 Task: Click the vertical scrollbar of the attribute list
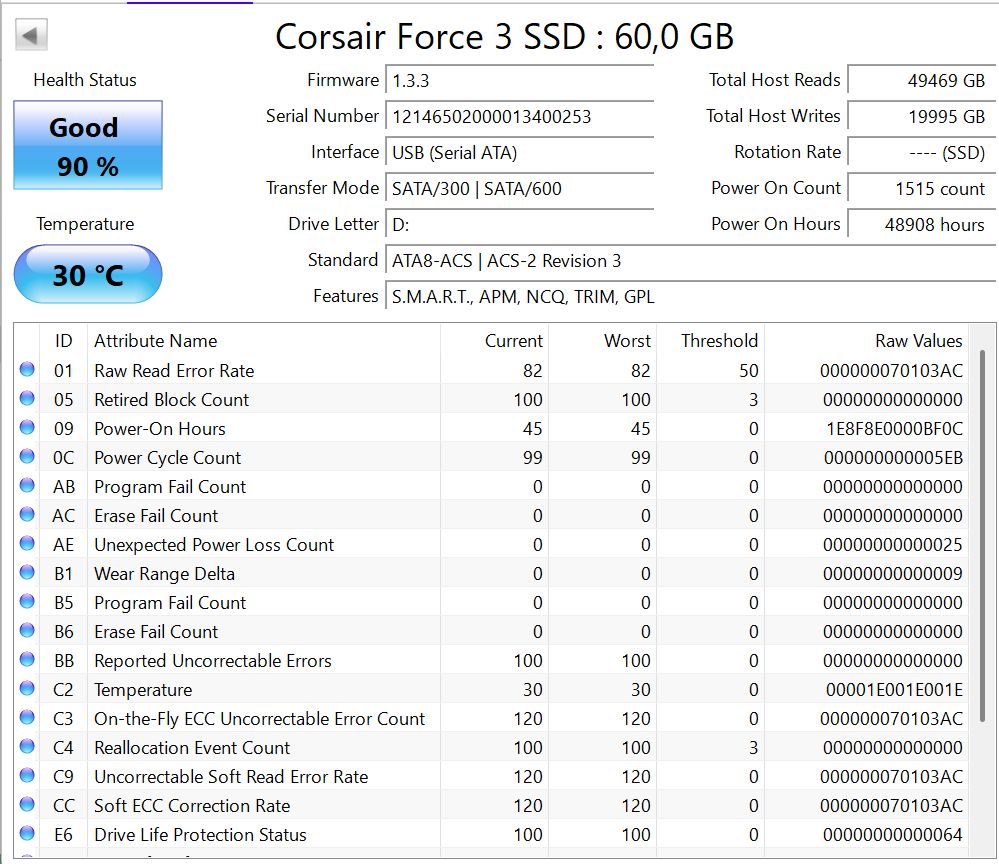pos(982,535)
